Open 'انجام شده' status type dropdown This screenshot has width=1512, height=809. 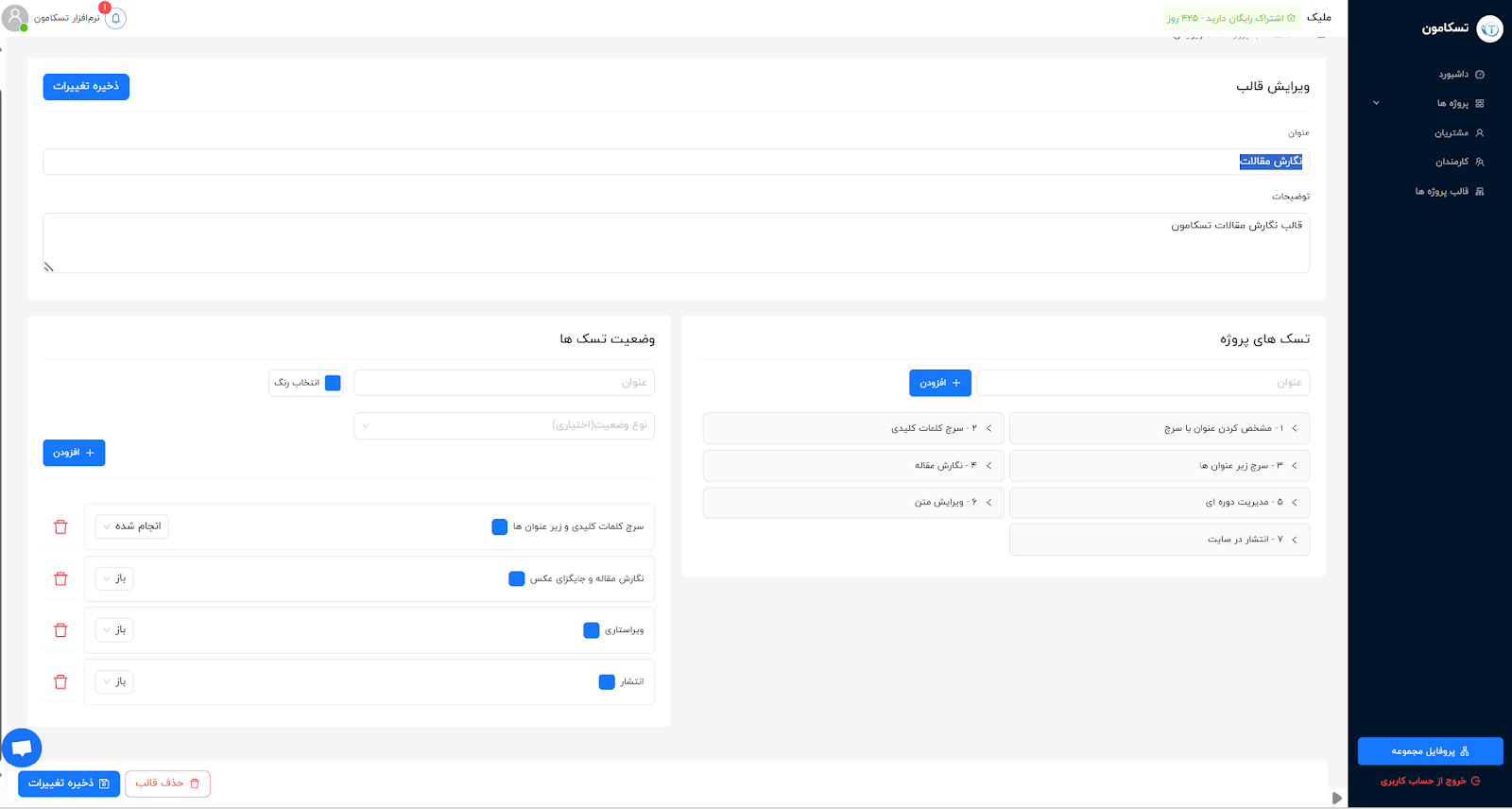(x=132, y=526)
